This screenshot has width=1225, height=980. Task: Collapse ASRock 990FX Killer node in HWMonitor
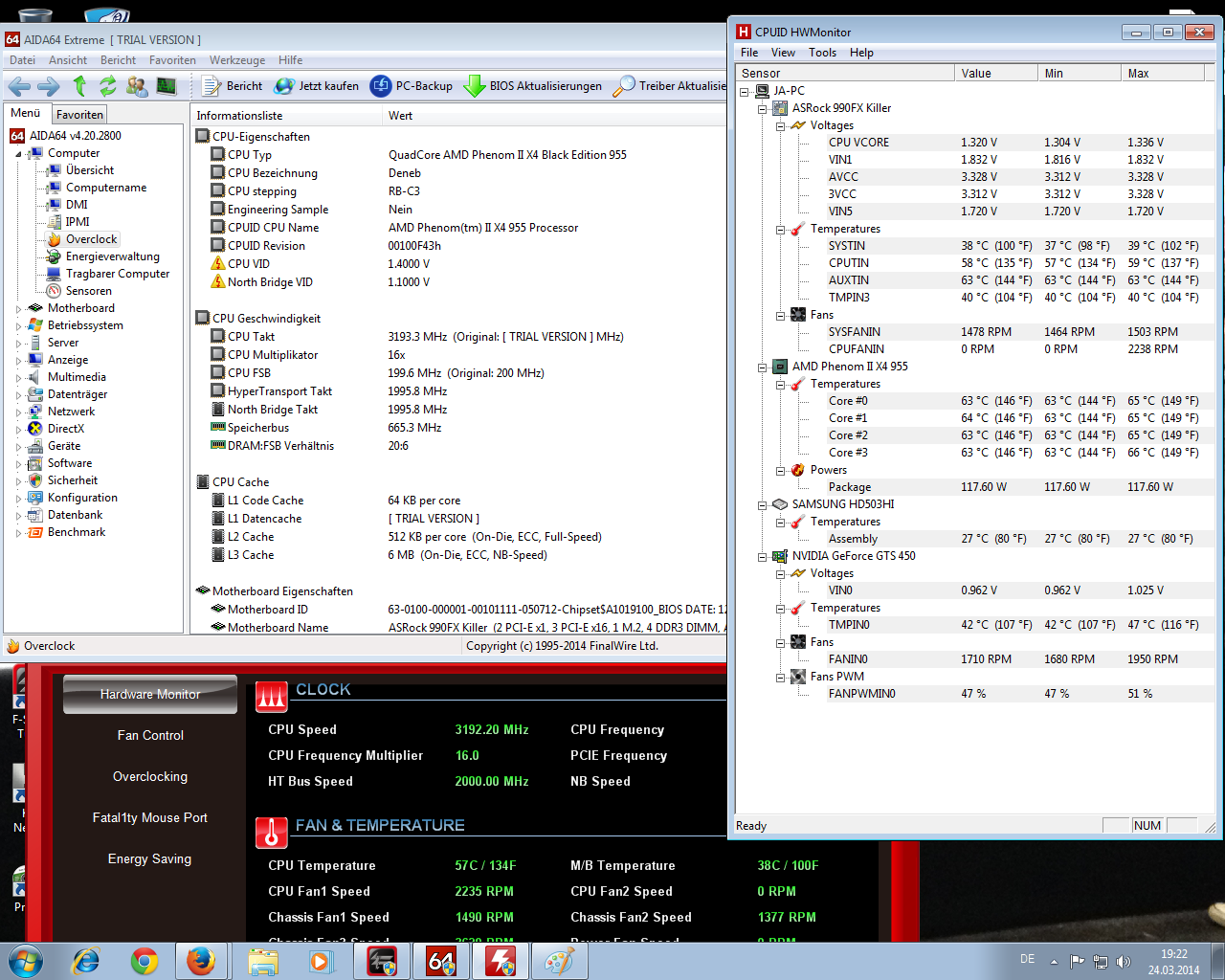pos(763,108)
